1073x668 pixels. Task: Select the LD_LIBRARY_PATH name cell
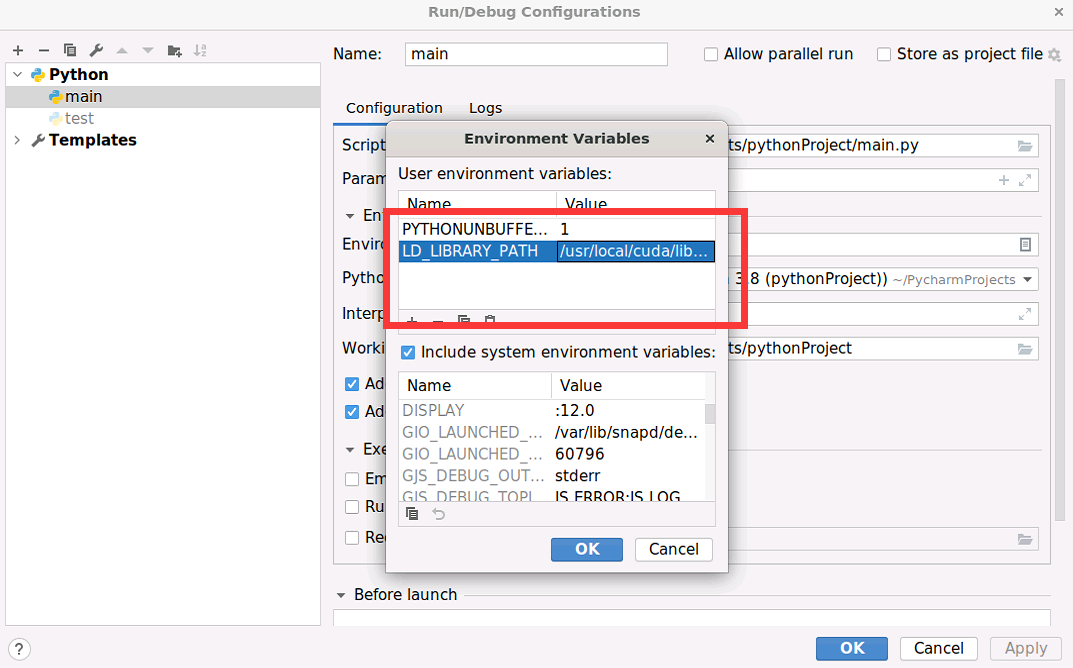478,251
